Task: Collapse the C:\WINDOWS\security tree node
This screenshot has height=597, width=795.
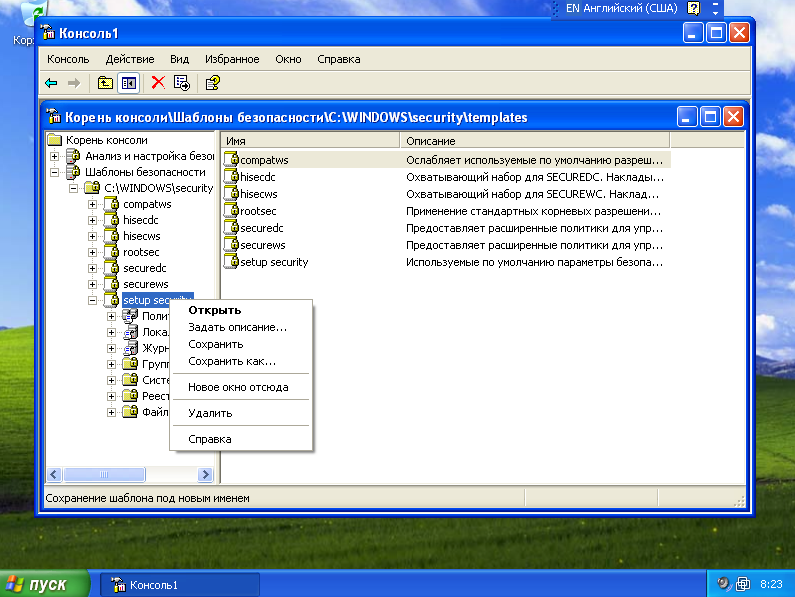Action: (74, 188)
